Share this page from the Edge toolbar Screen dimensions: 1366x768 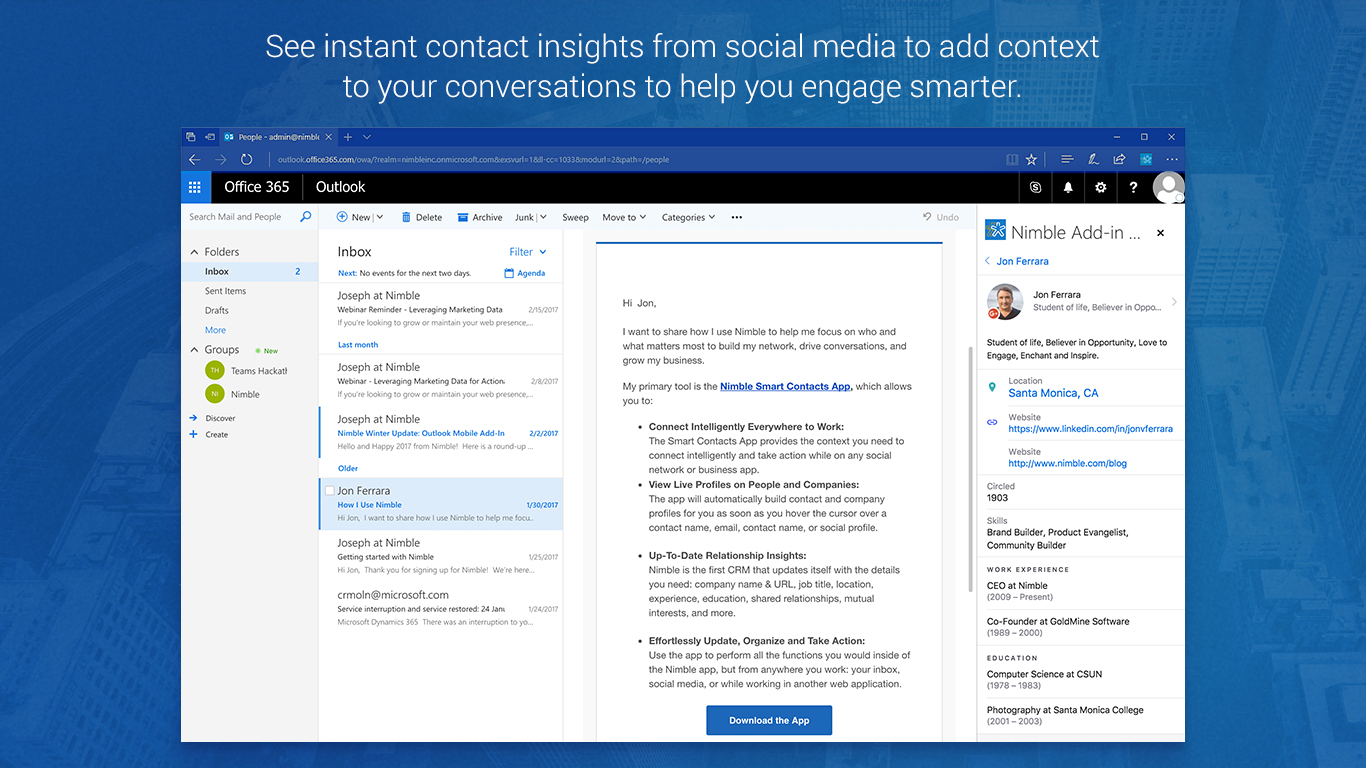click(1119, 159)
